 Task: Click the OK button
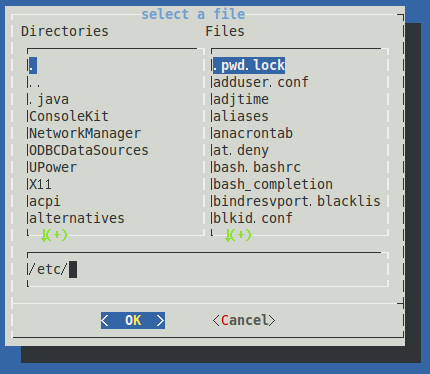[x=133, y=320]
